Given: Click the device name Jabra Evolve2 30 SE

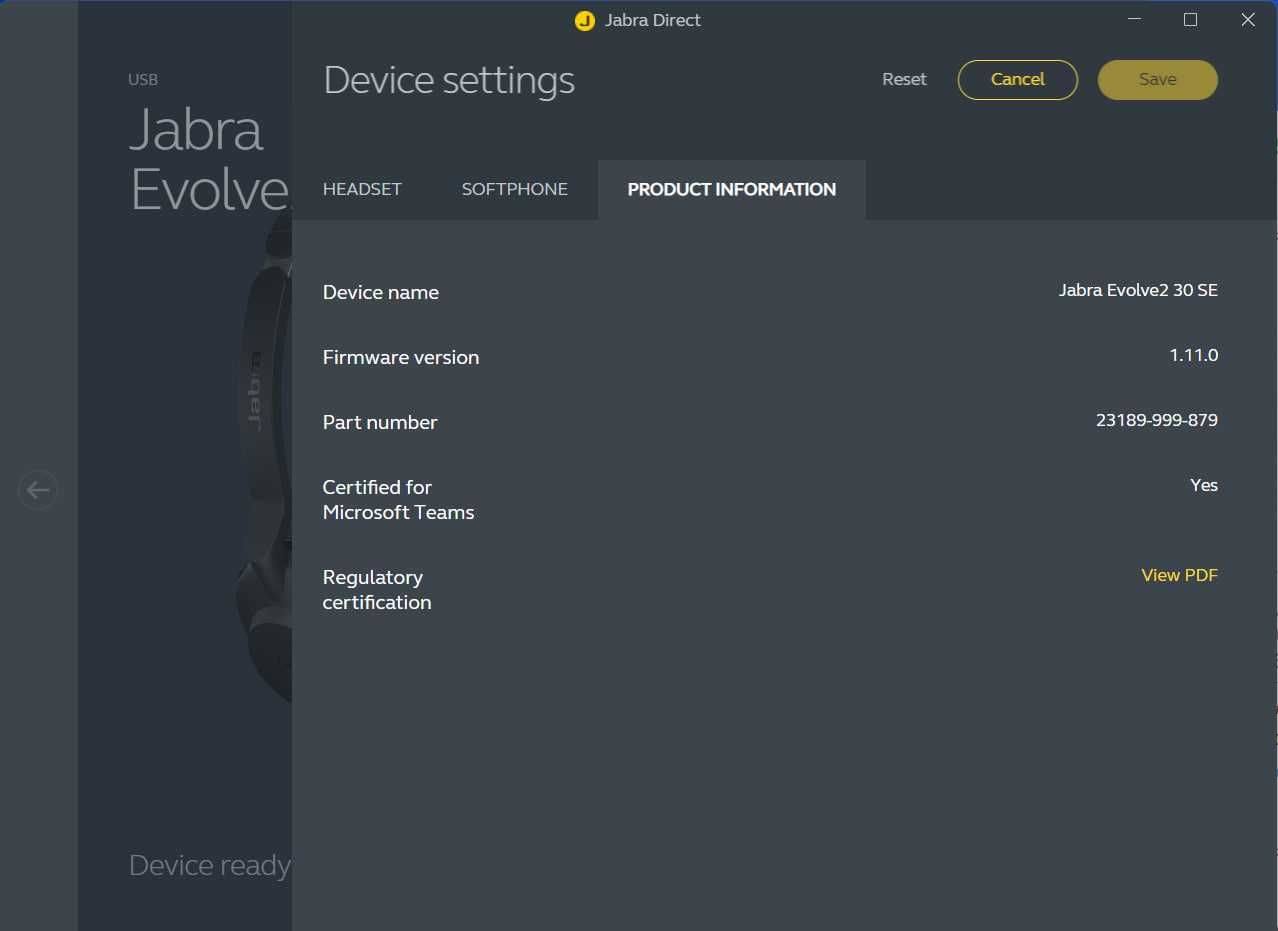Looking at the screenshot, I should 1138,290.
